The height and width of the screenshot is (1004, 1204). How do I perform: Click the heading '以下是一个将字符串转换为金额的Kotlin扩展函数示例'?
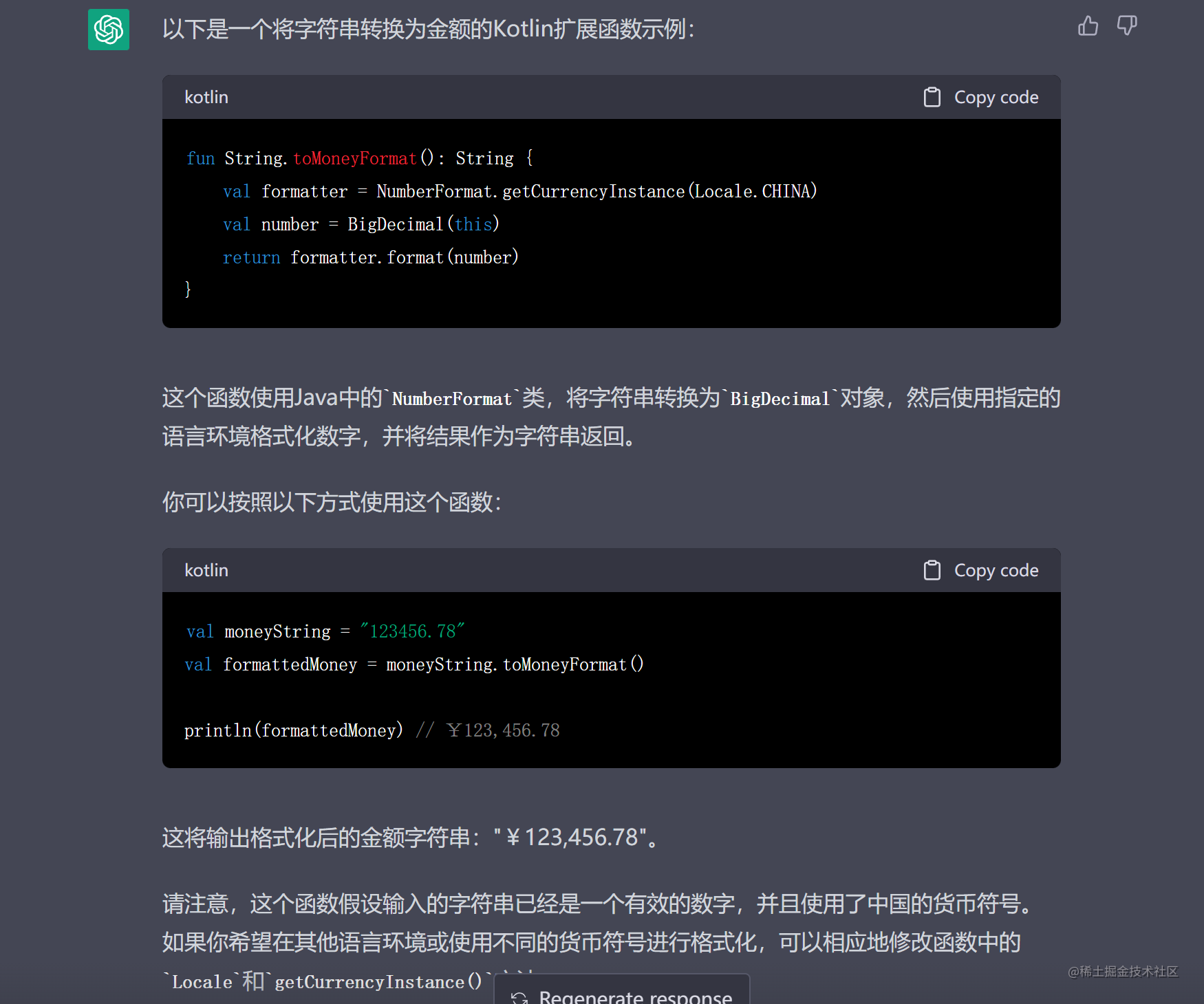[428, 29]
